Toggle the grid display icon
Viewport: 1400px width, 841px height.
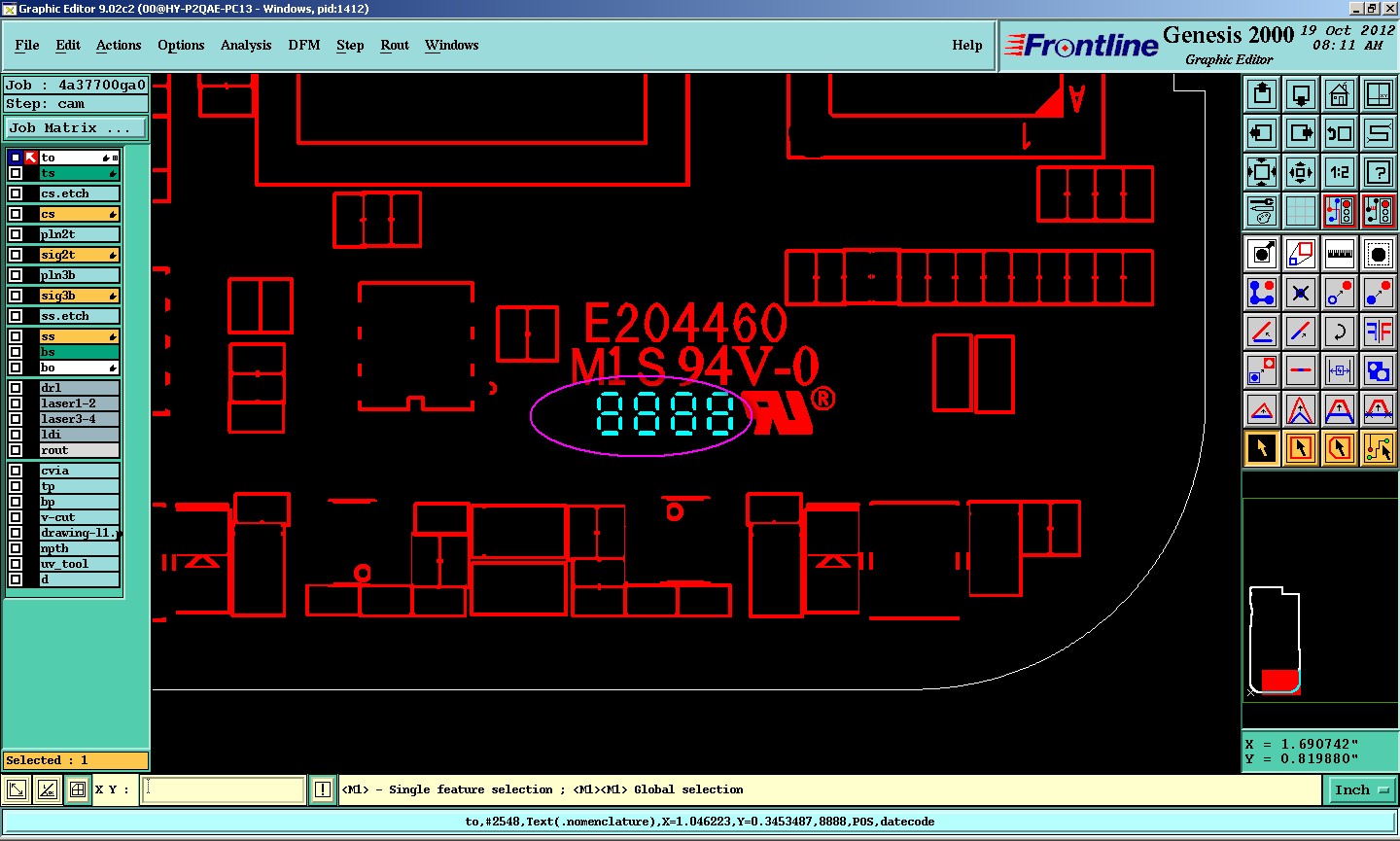[x=1301, y=211]
